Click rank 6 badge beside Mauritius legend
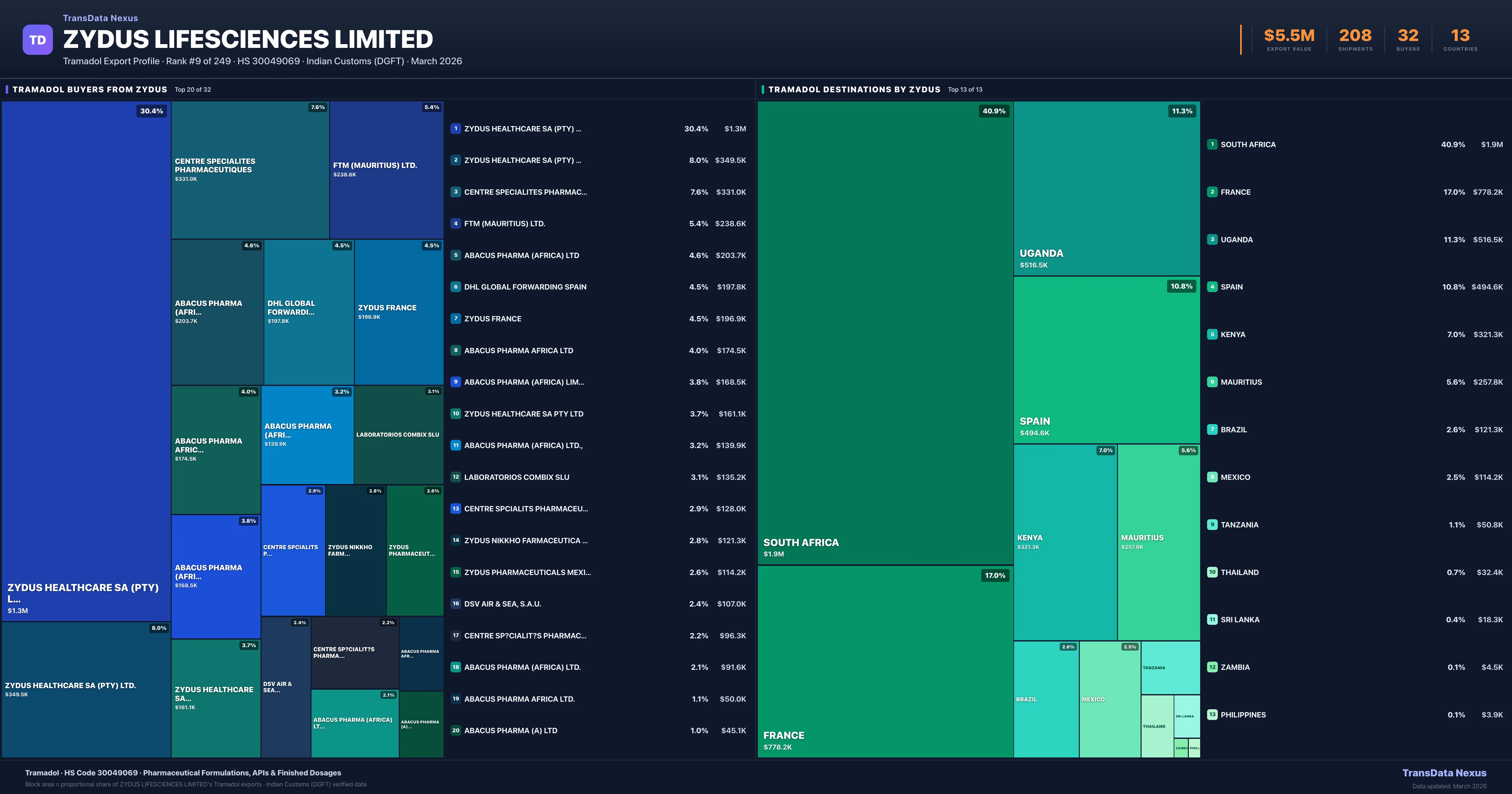Screen dimensions: 1512x794 point(1212,382)
